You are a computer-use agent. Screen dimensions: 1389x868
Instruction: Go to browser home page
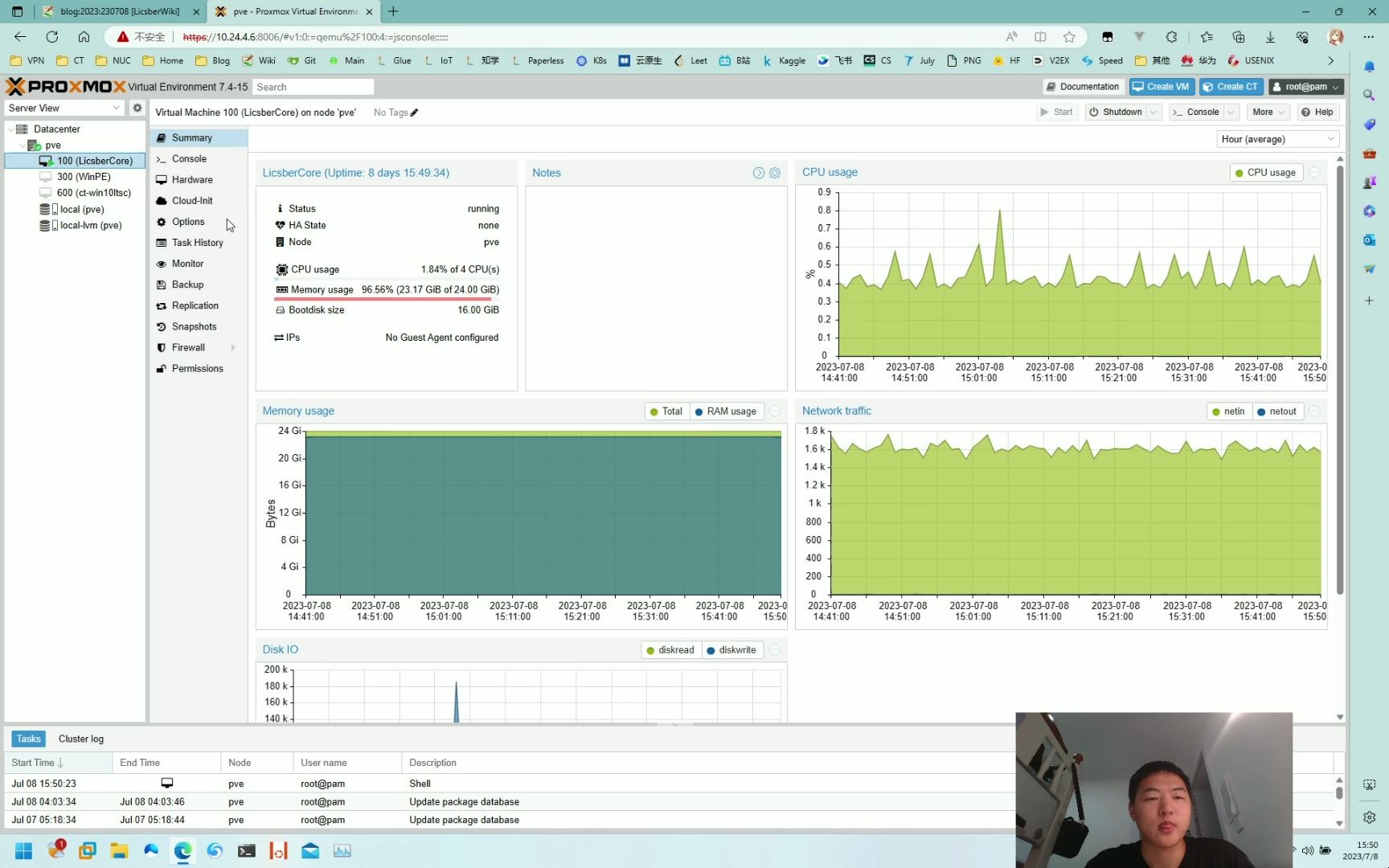(x=84, y=37)
